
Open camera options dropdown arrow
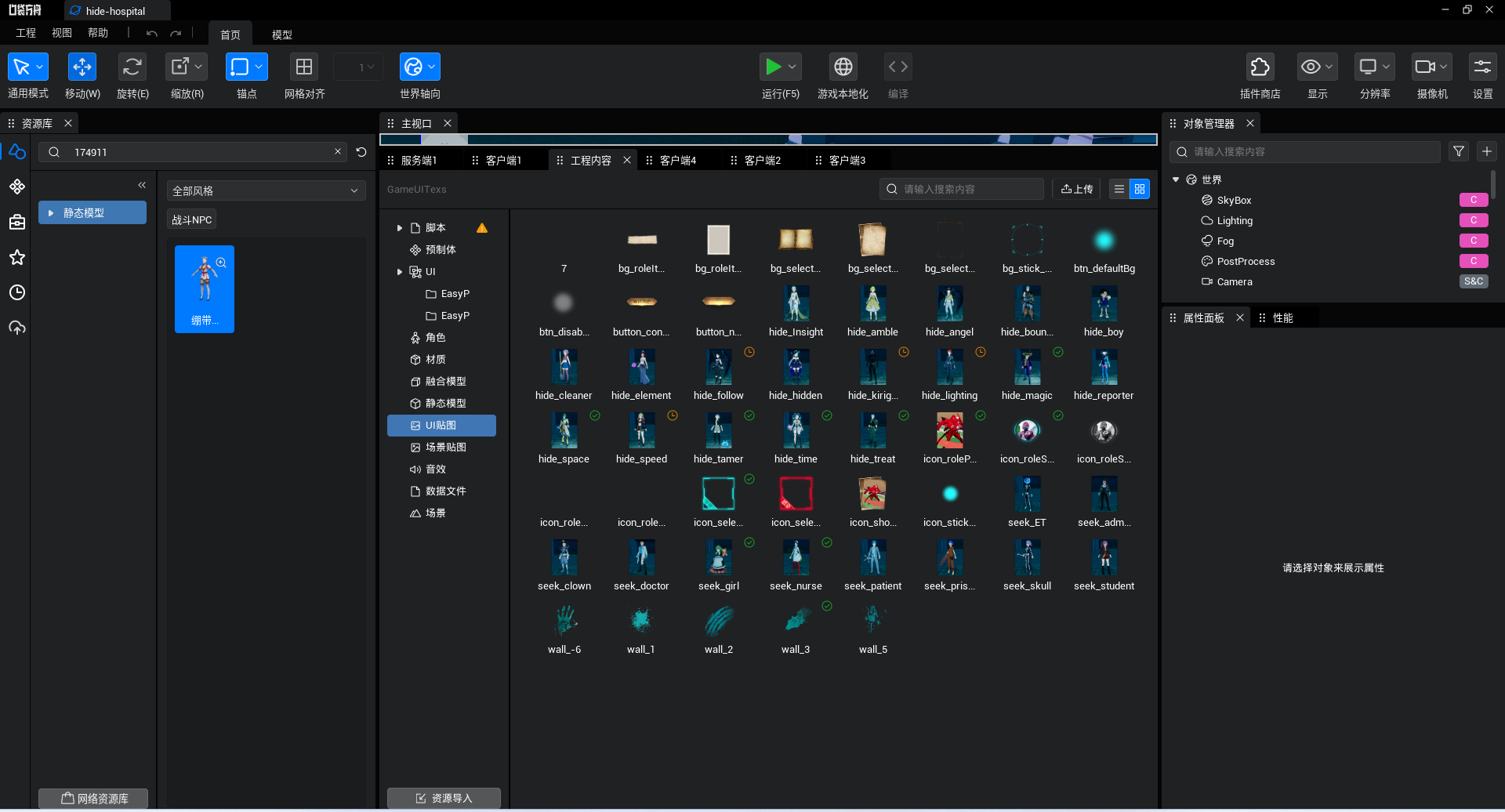click(x=1444, y=67)
